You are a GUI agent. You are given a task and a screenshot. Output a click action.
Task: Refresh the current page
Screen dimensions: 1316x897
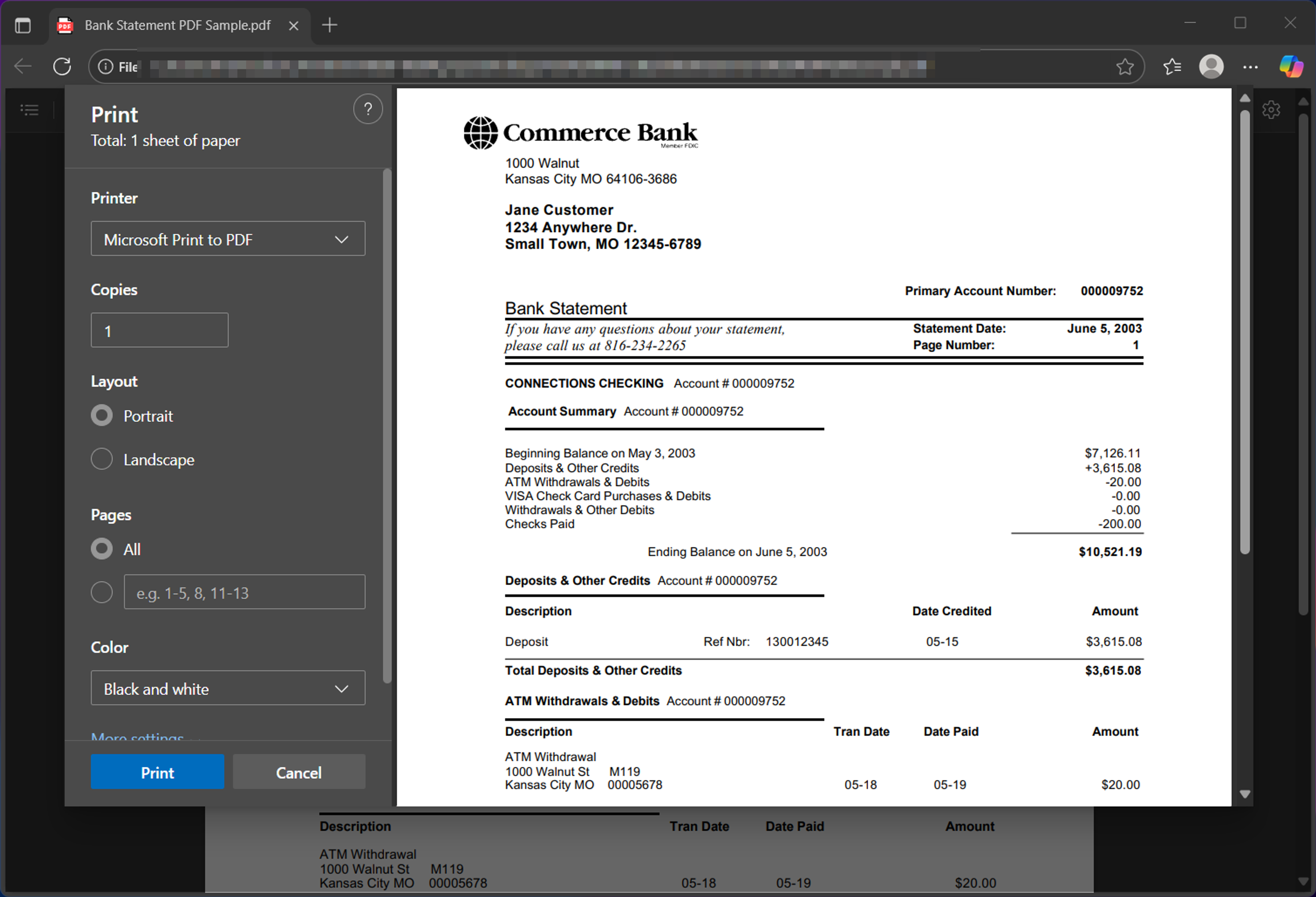click(62, 66)
